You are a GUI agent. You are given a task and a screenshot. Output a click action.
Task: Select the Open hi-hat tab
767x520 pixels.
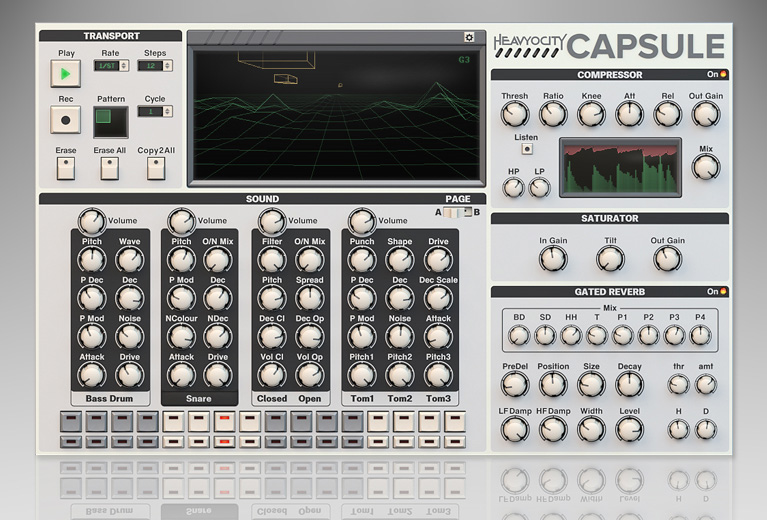click(310, 399)
